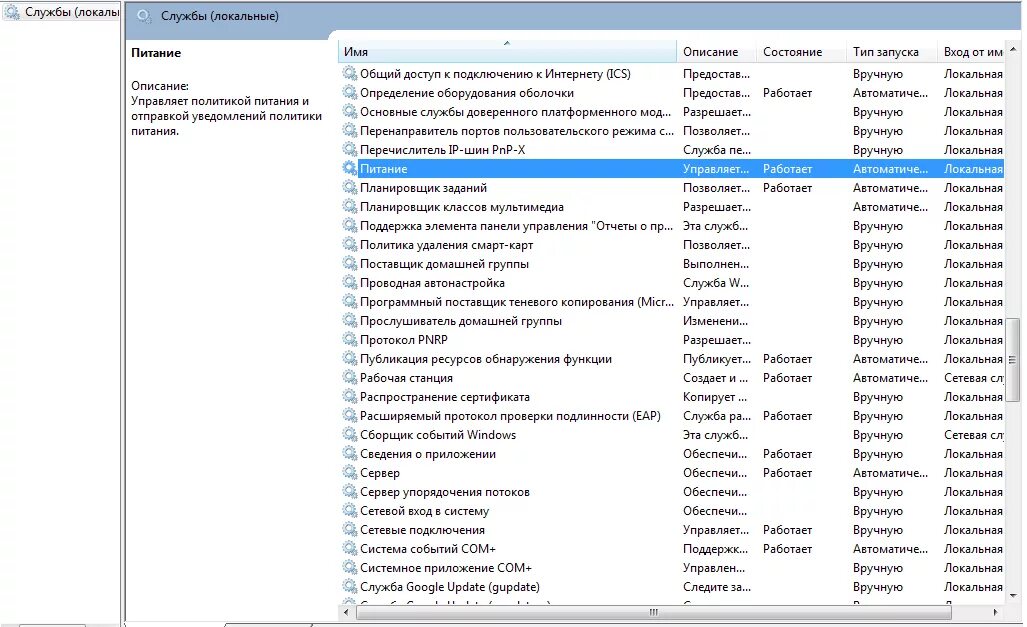Click the icon of Определение оборудования оболочки
The height and width of the screenshot is (627, 1027).
350,92
